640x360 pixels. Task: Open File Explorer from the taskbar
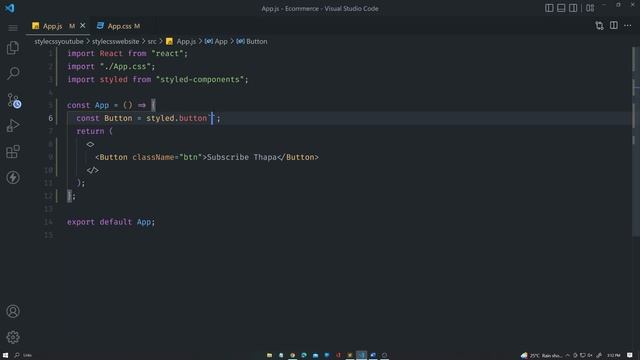(x=269, y=356)
